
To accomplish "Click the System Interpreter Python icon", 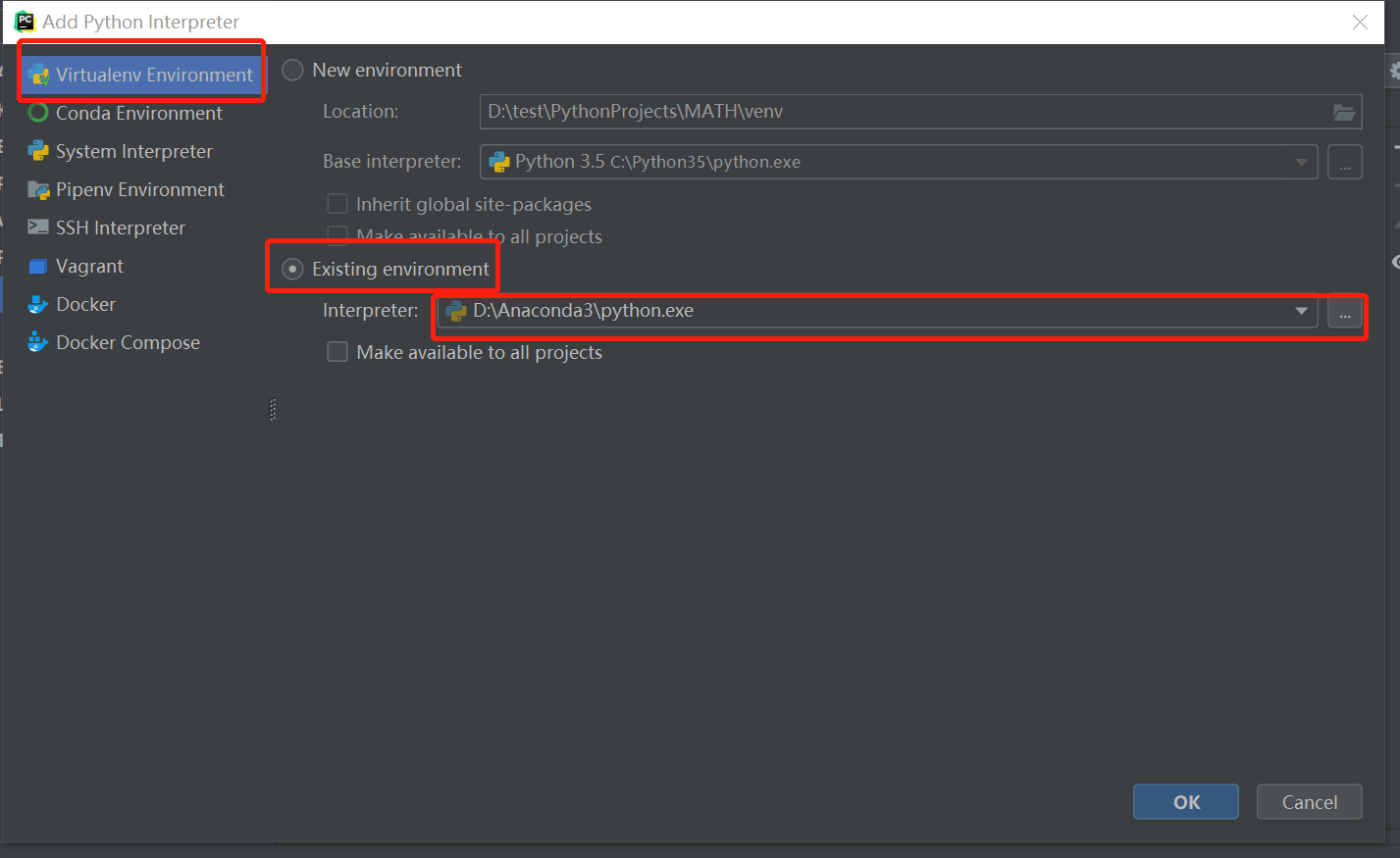I will pyautogui.click(x=38, y=151).
